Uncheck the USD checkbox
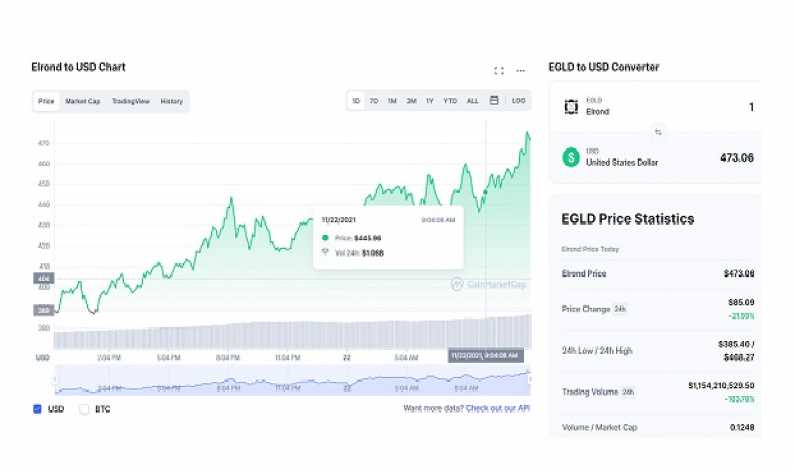The height and width of the screenshot is (470, 795). (38, 409)
